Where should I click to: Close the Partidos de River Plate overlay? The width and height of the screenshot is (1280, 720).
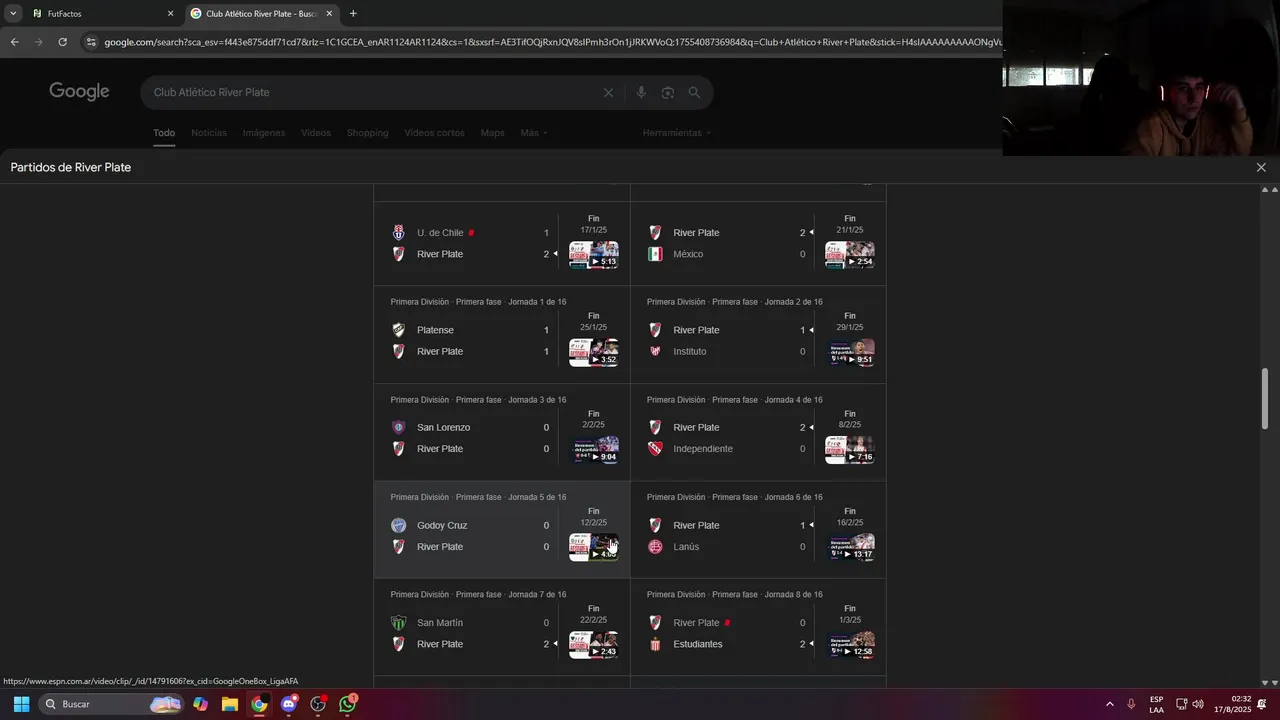tap(1261, 167)
